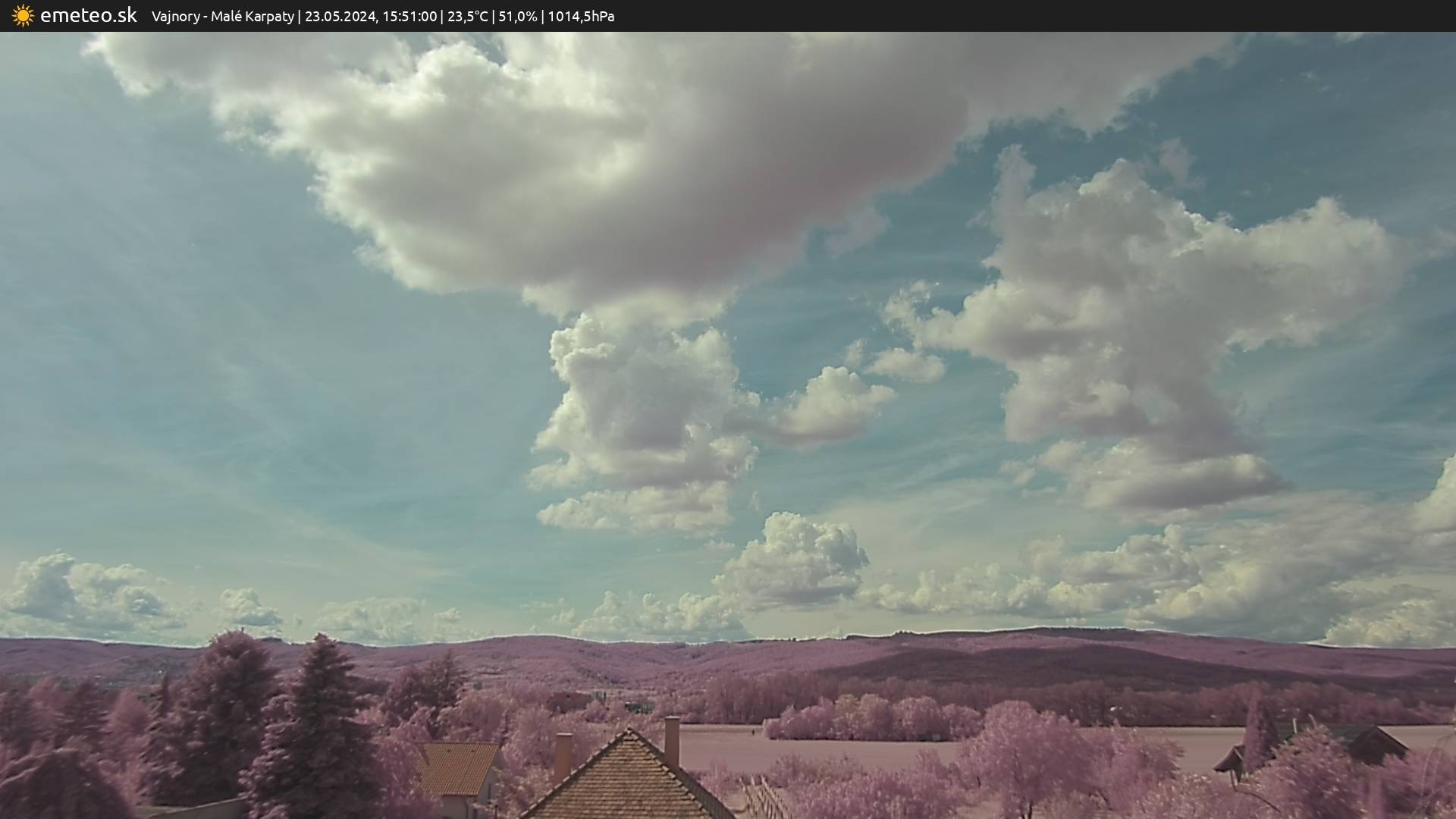Click the 15:51:00 timestamp
This screenshot has width=1456, height=819.
pos(409,17)
